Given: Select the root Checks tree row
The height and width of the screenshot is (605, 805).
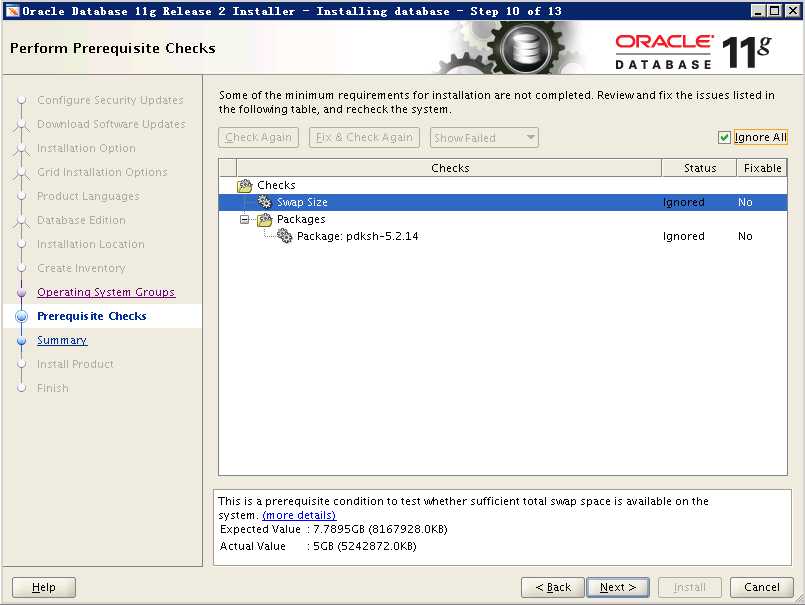Looking at the screenshot, I should click(503, 185).
